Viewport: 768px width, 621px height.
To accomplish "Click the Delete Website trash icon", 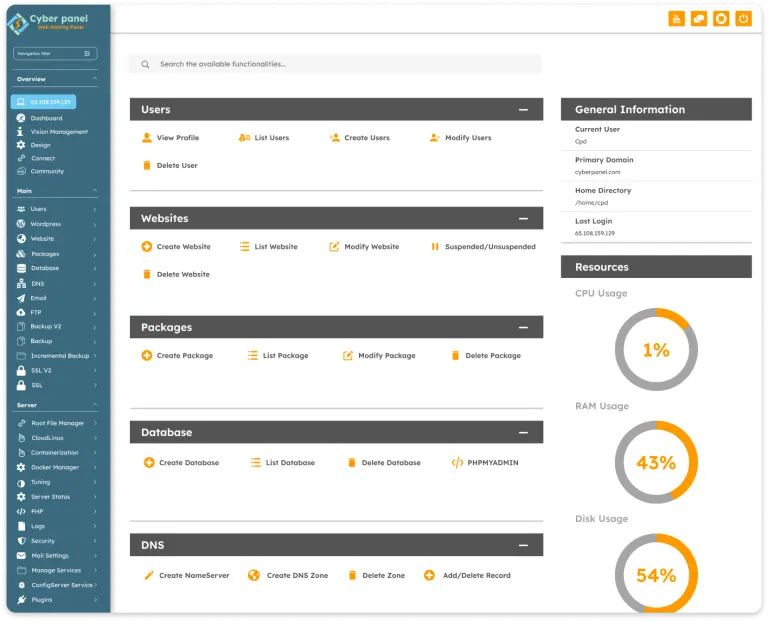I will 147,274.
